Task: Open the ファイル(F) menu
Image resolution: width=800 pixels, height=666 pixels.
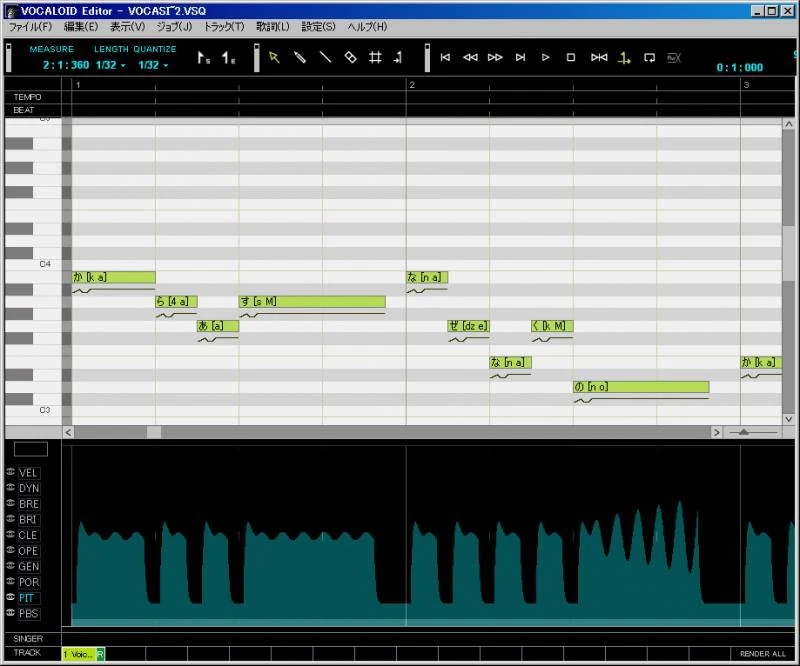Action: (30, 27)
